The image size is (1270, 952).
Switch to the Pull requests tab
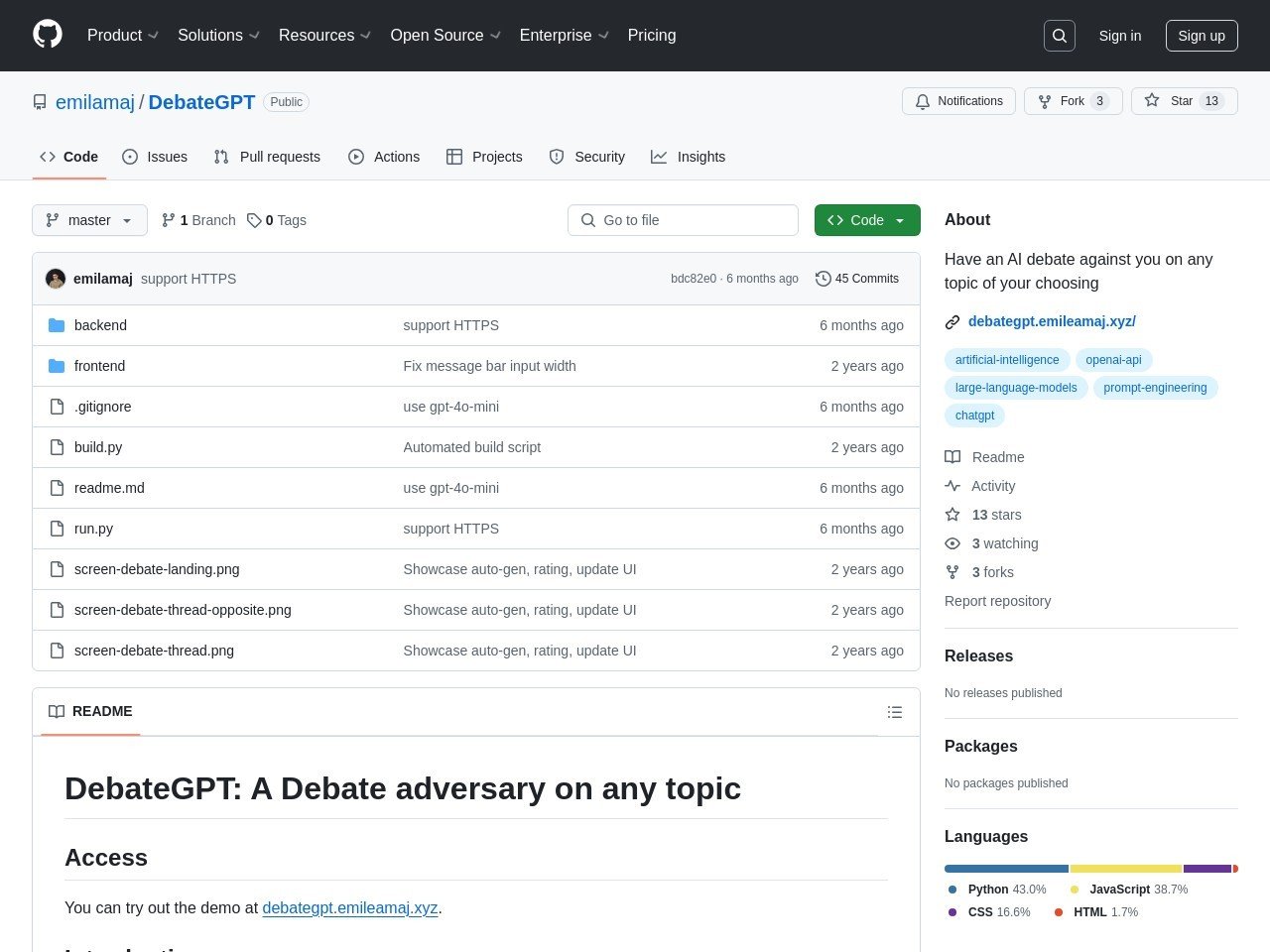pyautogui.click(x=267, y=157)
